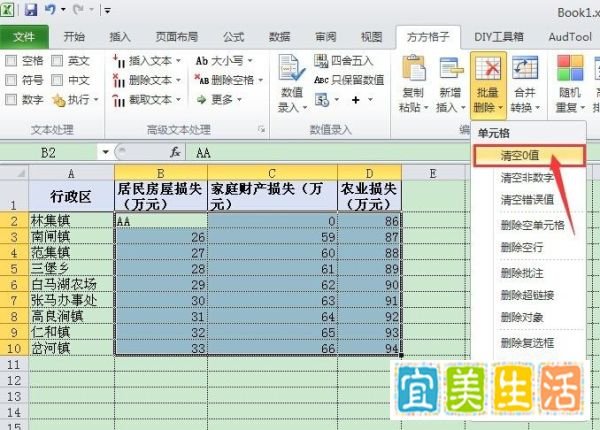Switch to the DIY工具箱 tab
600x430 pixels.
coord(499,37)
